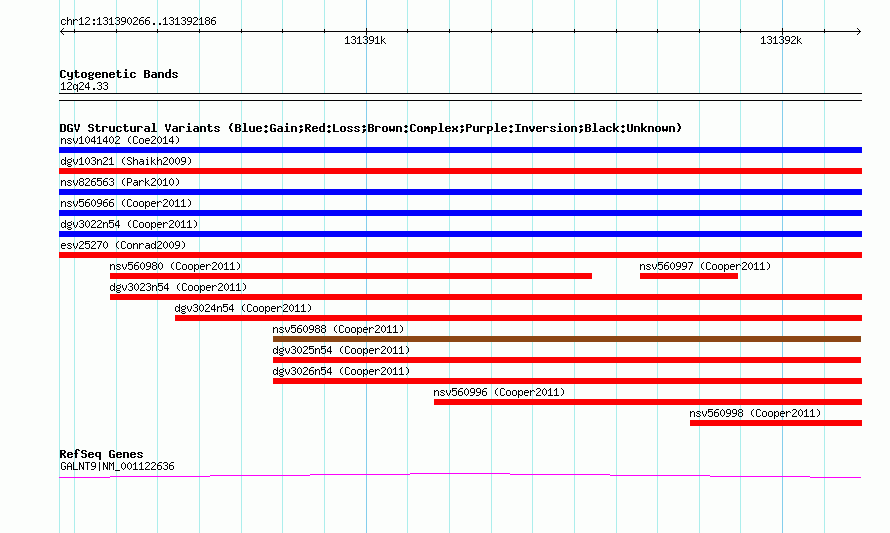
Task: Click the right arrow end of ruler
Action: tap(858, 31)
